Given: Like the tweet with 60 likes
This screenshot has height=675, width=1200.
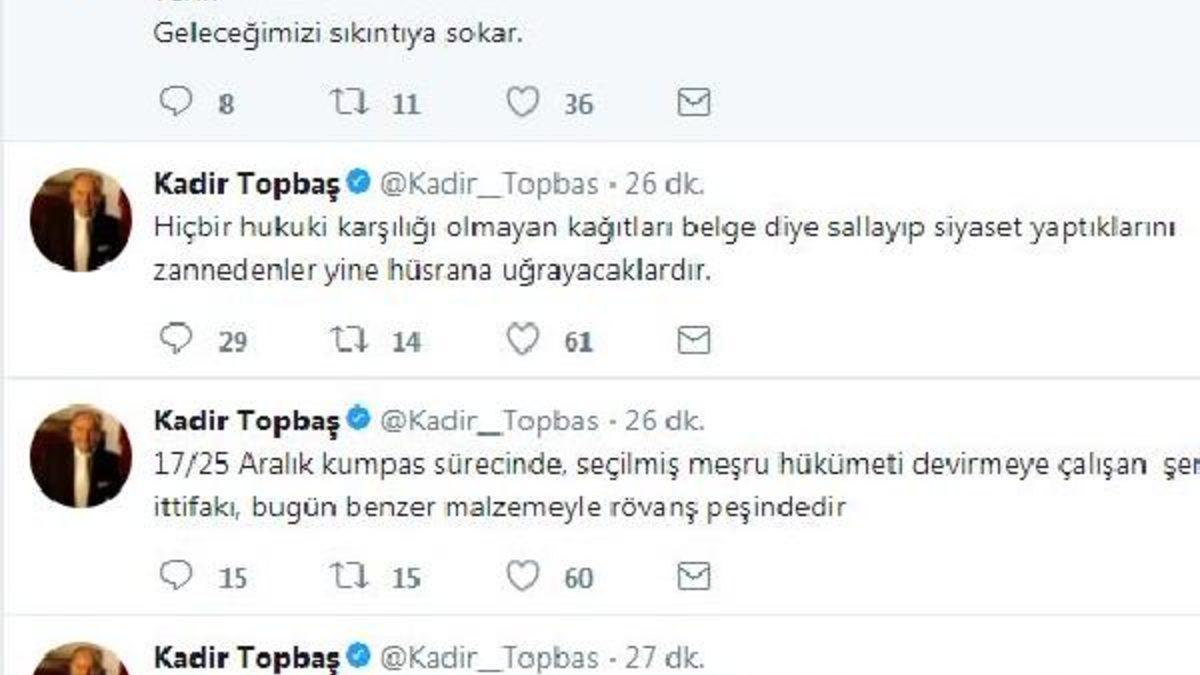Looking at the screenshot, I should click(x=522, y=576).
